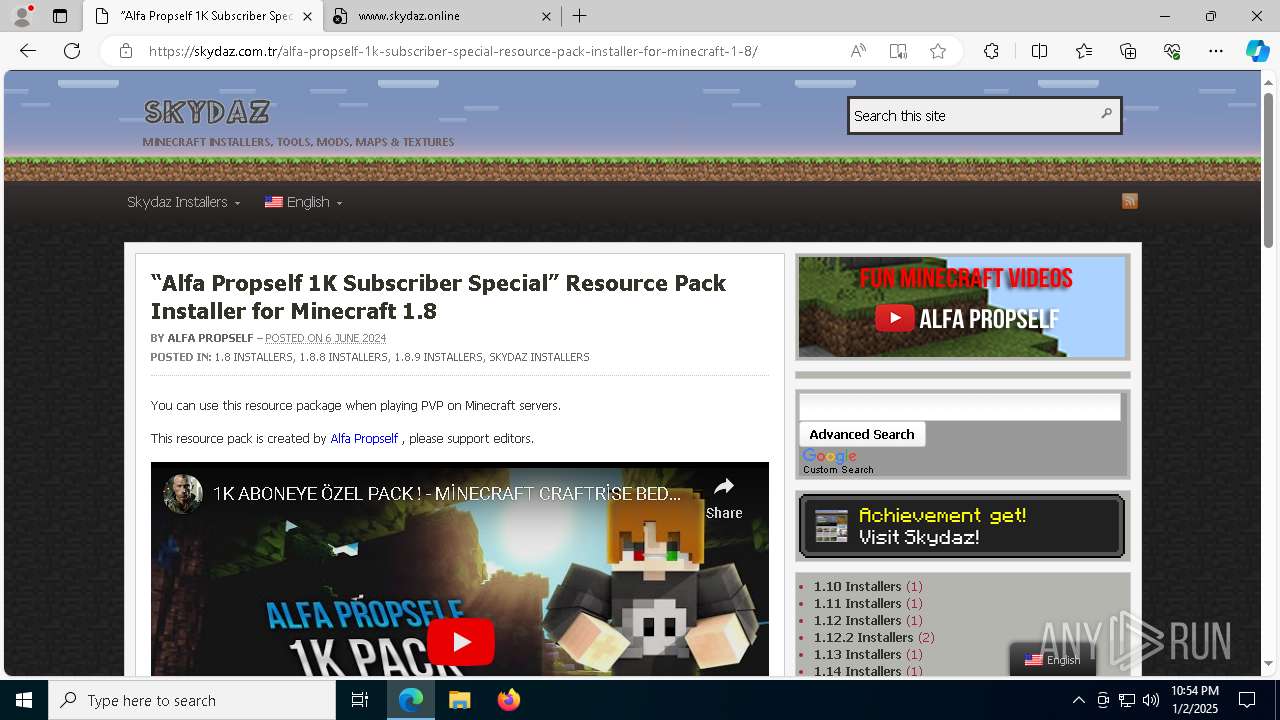Open the taskbar clock and date
1280x720 pixels.
pos(1195,700)
